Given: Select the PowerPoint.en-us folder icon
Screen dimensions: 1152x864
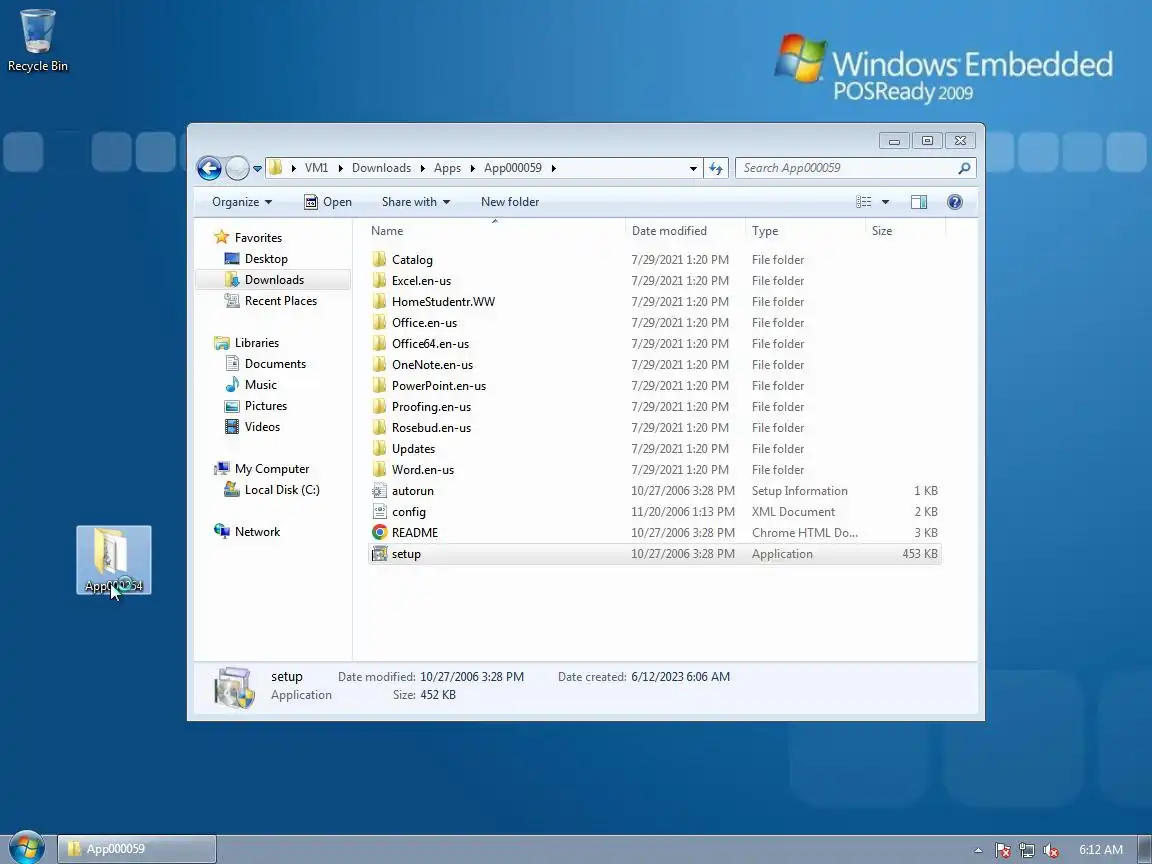Looking at the screenshot, I should [x=379, y=386].
